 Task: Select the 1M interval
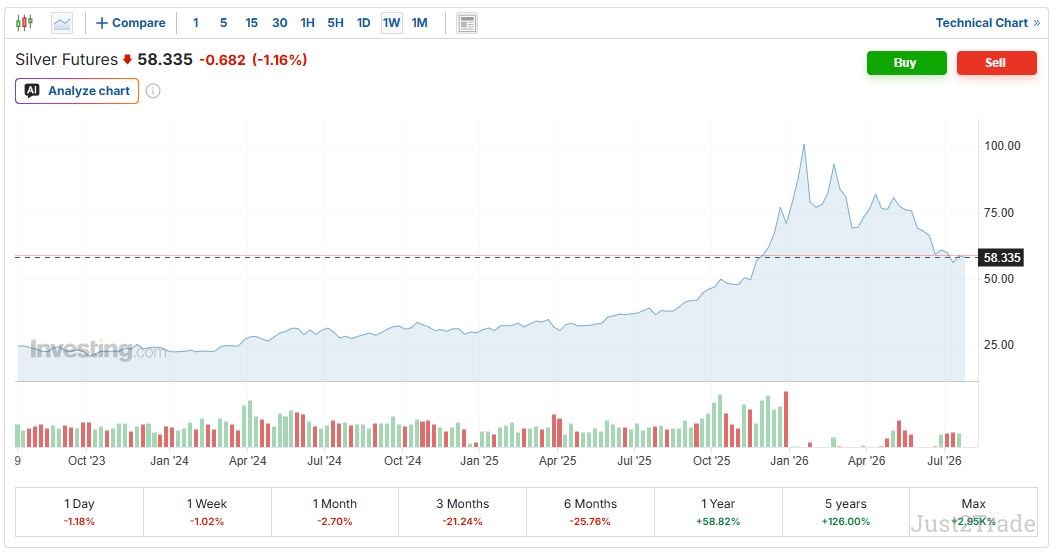click(419, 23)
